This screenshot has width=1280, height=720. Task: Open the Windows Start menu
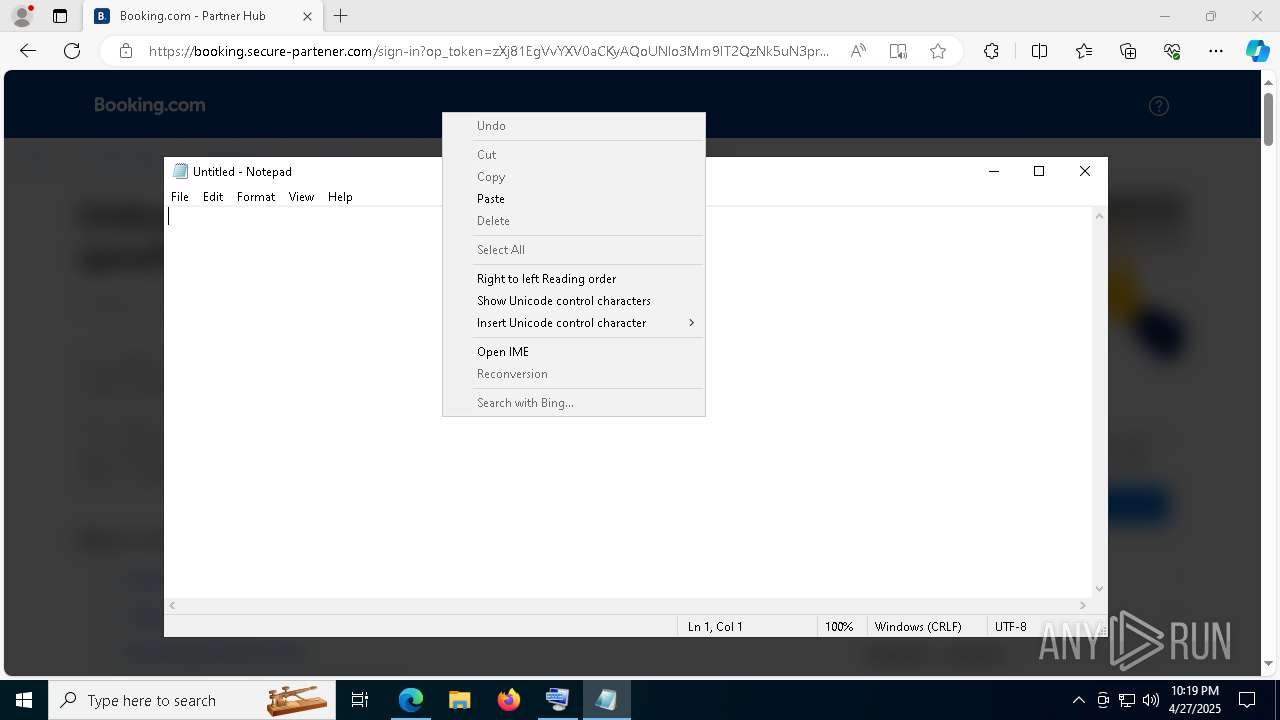pyautogui.click(x=24, y=700)
